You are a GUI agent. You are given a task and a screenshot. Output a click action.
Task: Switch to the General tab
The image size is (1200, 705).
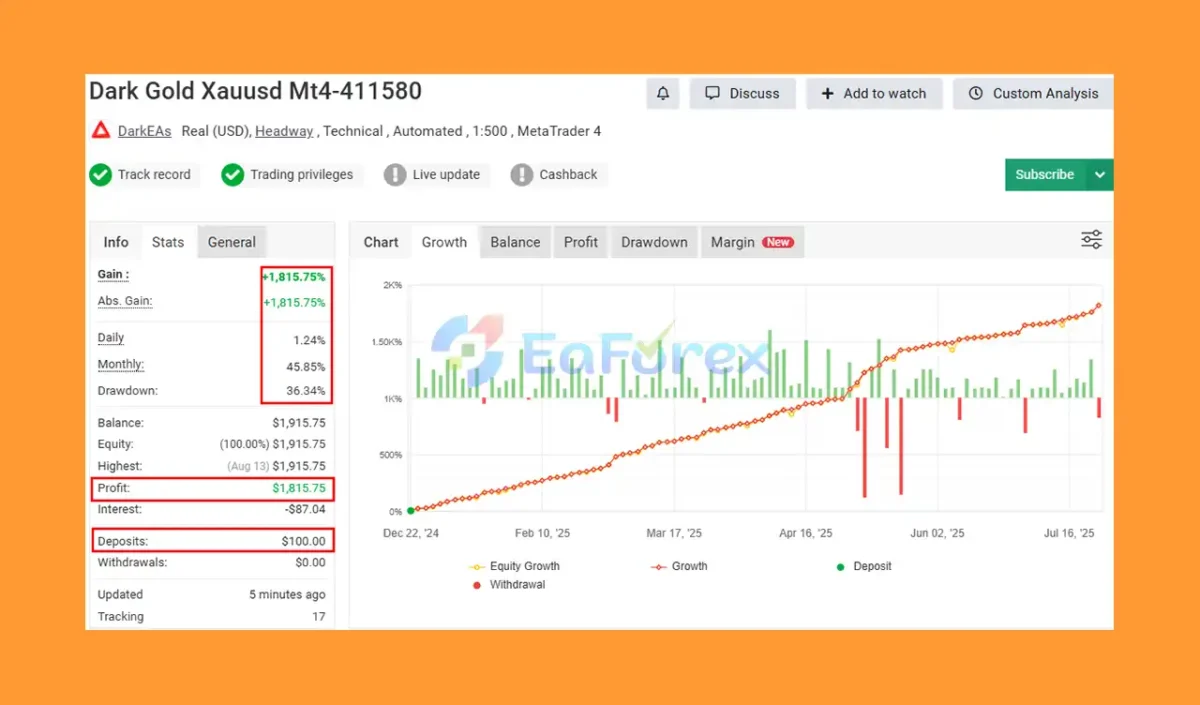tap(232, 242)
